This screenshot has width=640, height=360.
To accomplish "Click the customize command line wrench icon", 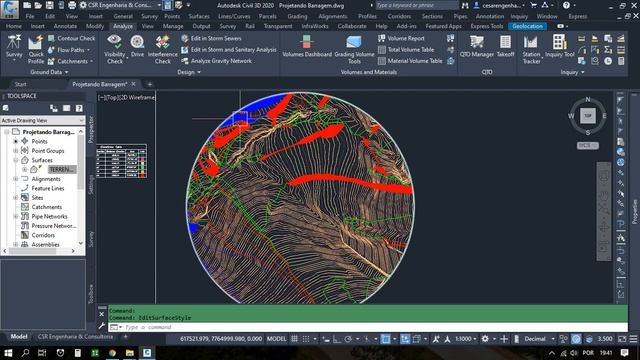I will point(102,326).
